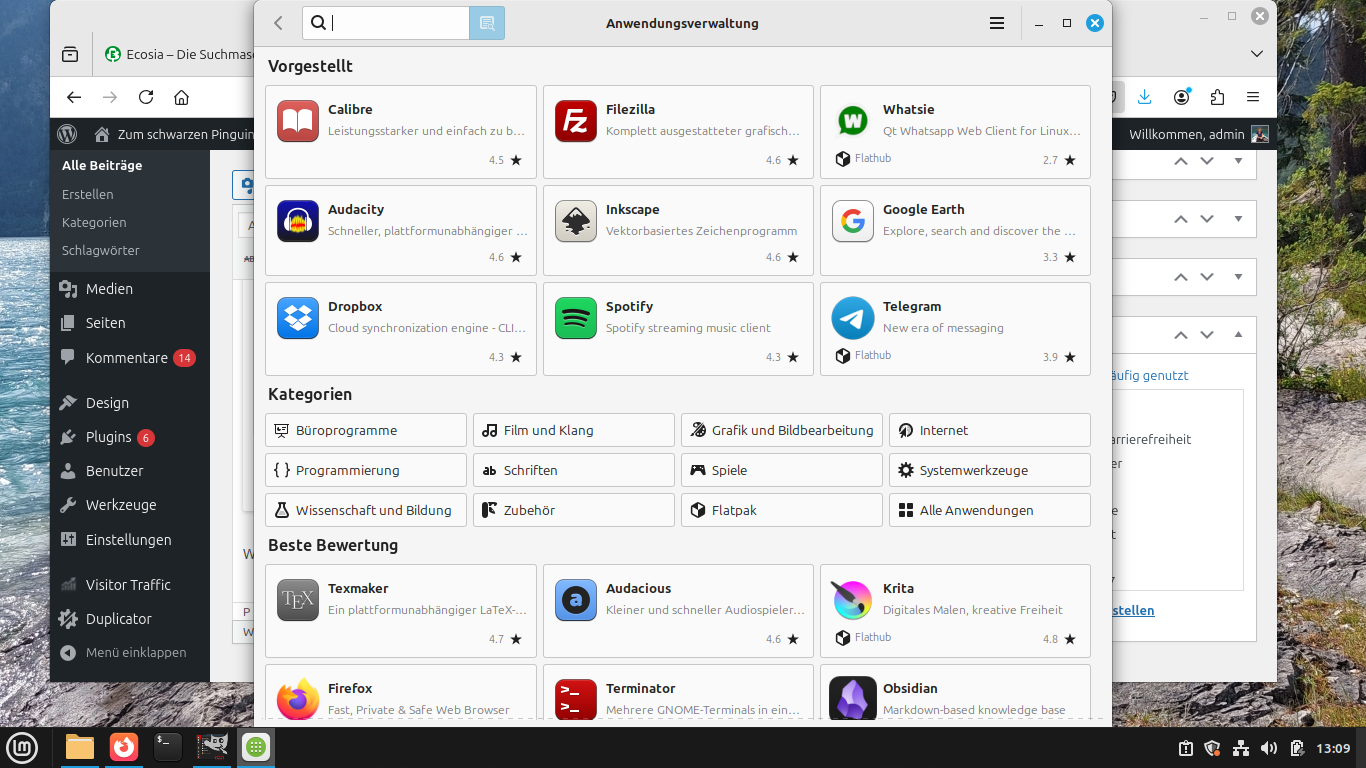The width and height of the screenshot is (1366, 768).
Task: Open the Audacity app icon
Action: [298, 221]
